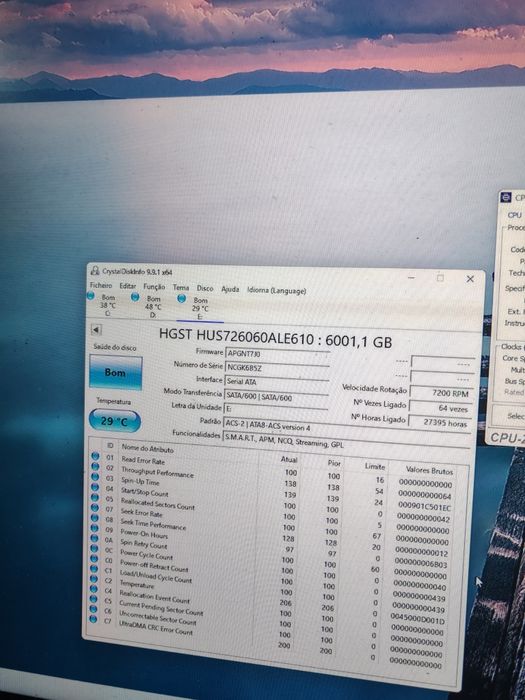Click status circle for Start/Stop Count row
The height and width of the screenshot is (700, 525).
point(95,487)
